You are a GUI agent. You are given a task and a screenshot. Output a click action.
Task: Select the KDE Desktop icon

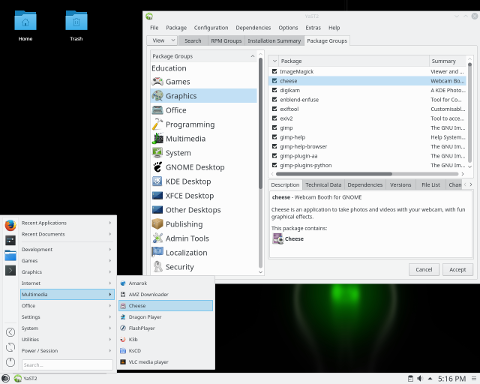pos(157,181)
